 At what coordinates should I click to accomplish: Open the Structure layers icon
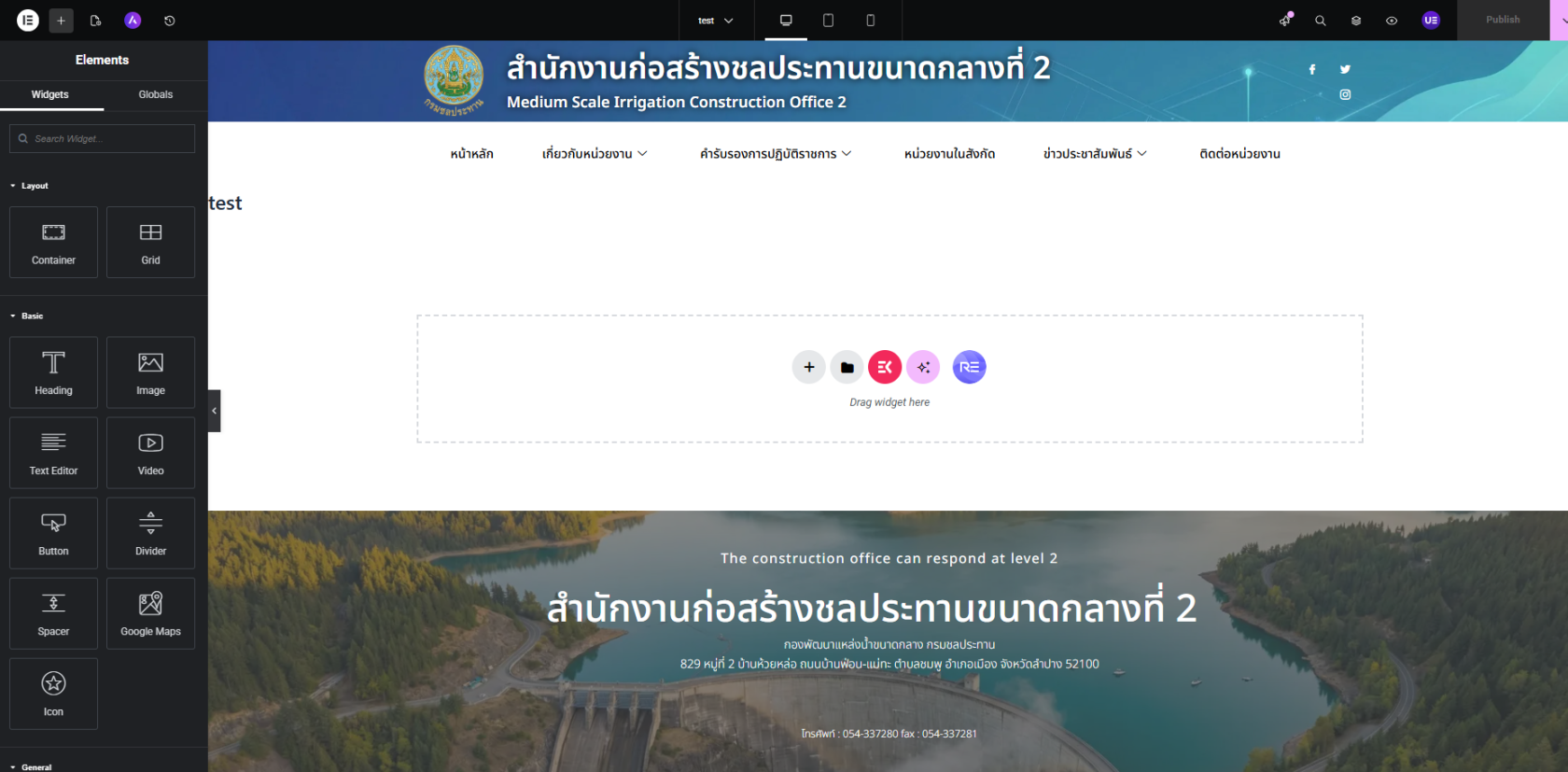[x=1356, y=20]
